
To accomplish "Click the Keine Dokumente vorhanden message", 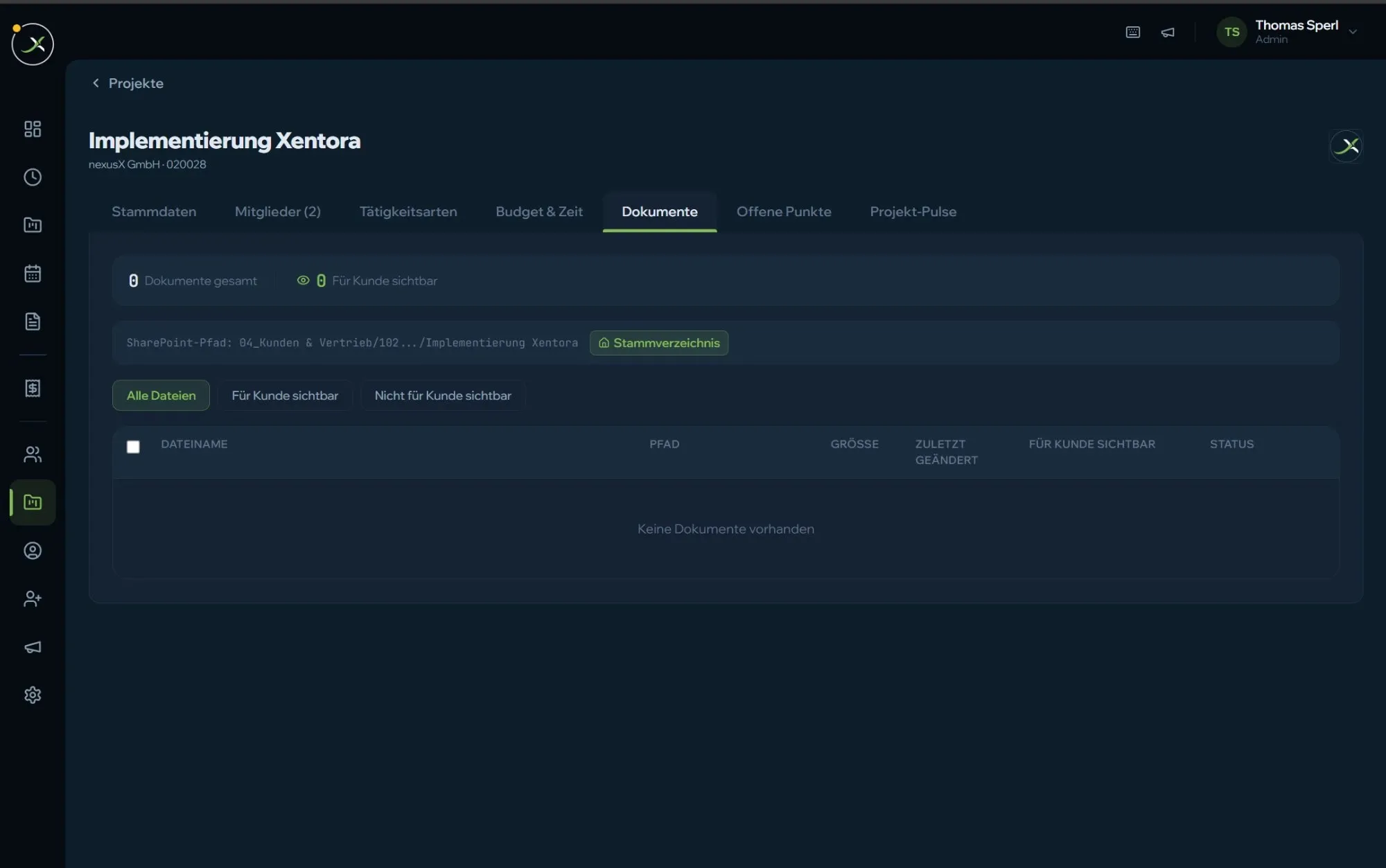I will [726, 529].
